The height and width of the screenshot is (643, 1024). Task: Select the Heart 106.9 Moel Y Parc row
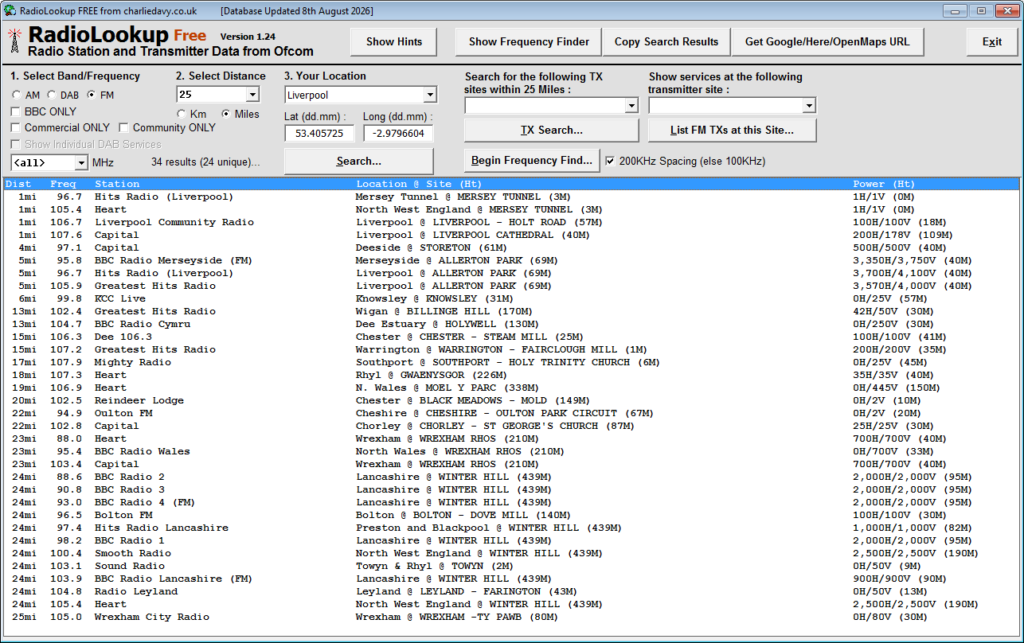pyautogui.click(x=511, y=388)
